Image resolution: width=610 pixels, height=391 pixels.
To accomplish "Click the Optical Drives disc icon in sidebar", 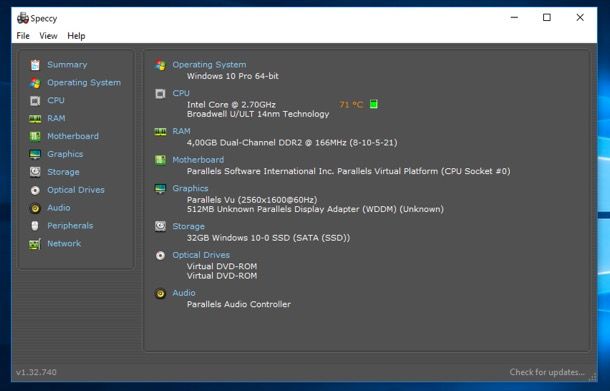I will click(x=35, y=190).
